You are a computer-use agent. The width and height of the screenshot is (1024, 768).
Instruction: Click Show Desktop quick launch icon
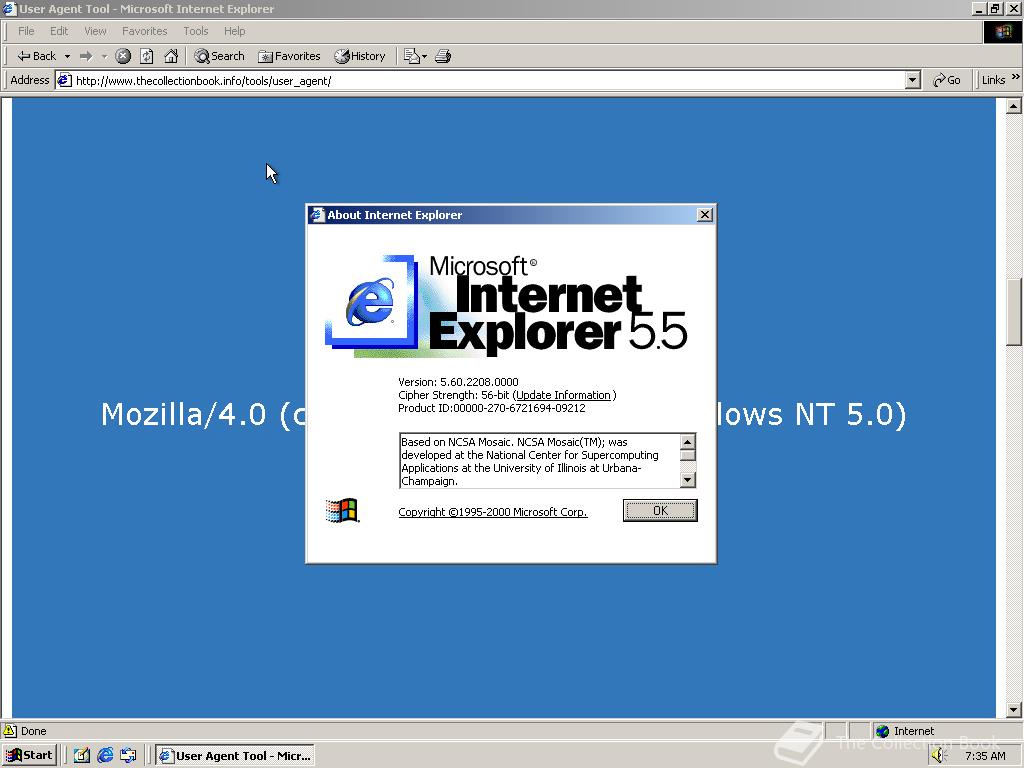pyautogui.click(x=81, y=756)
